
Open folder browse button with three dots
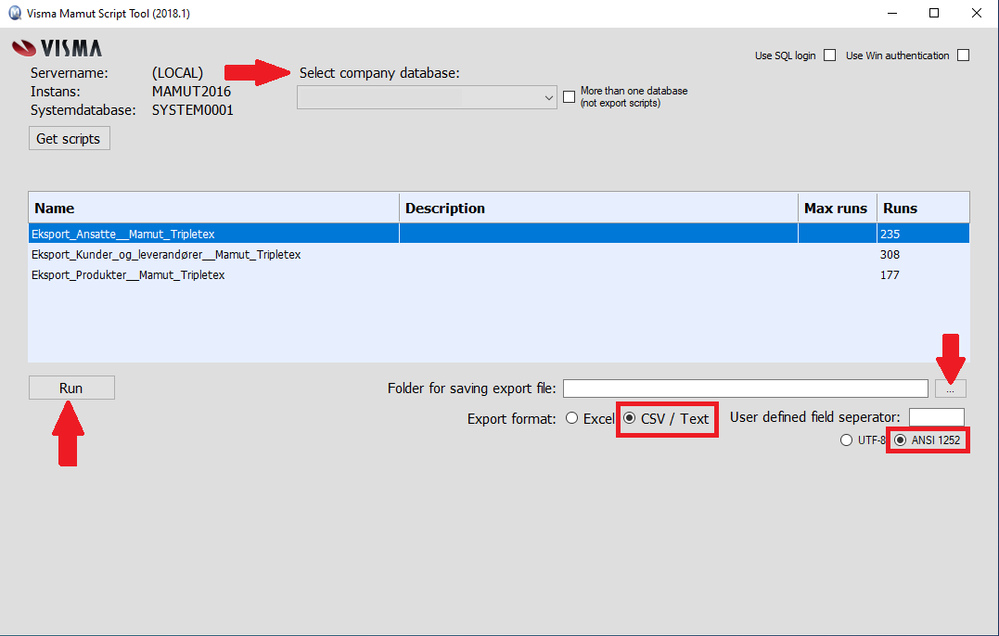951,388
